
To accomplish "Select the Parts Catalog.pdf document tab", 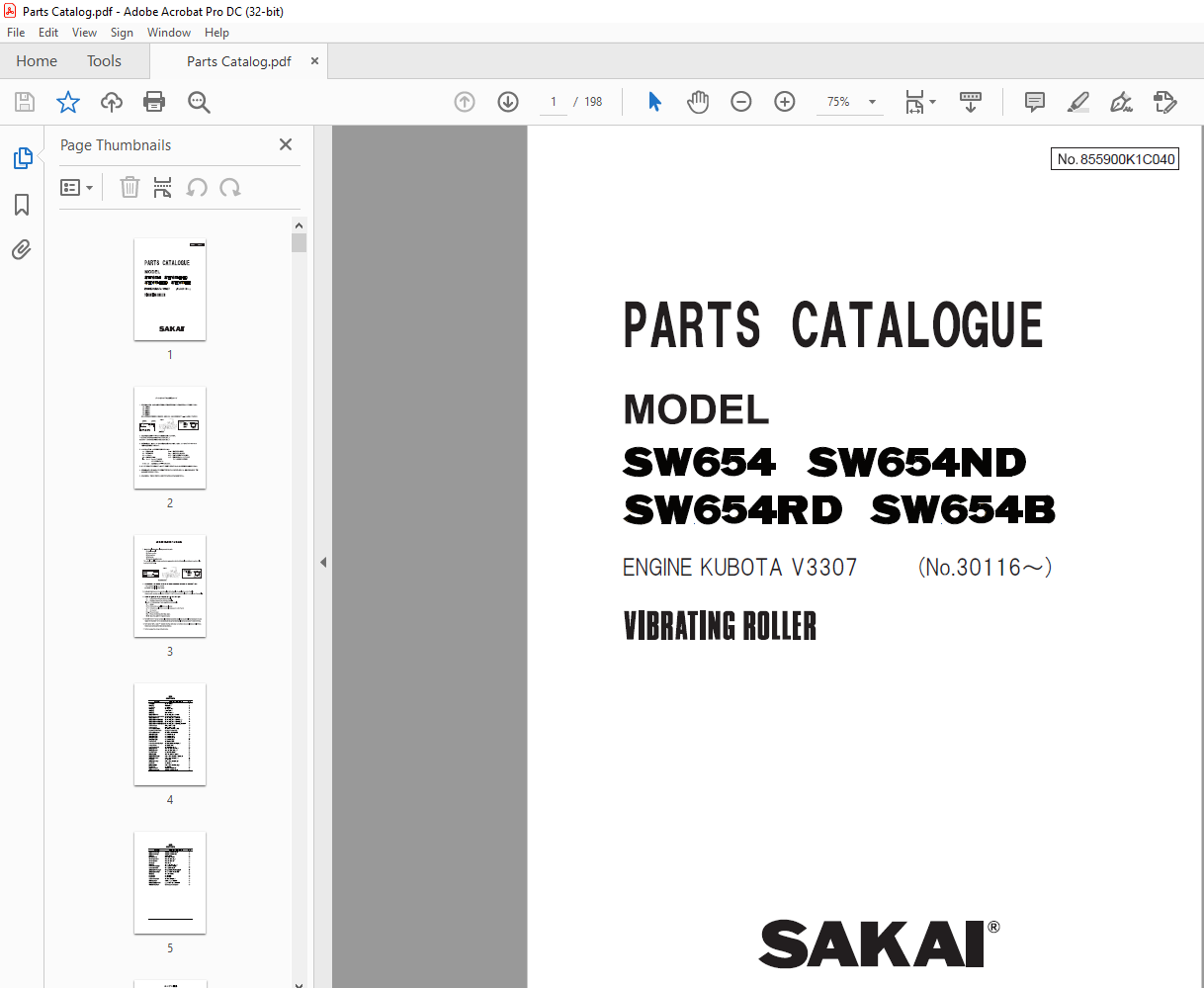I will [x=239, y=61].
